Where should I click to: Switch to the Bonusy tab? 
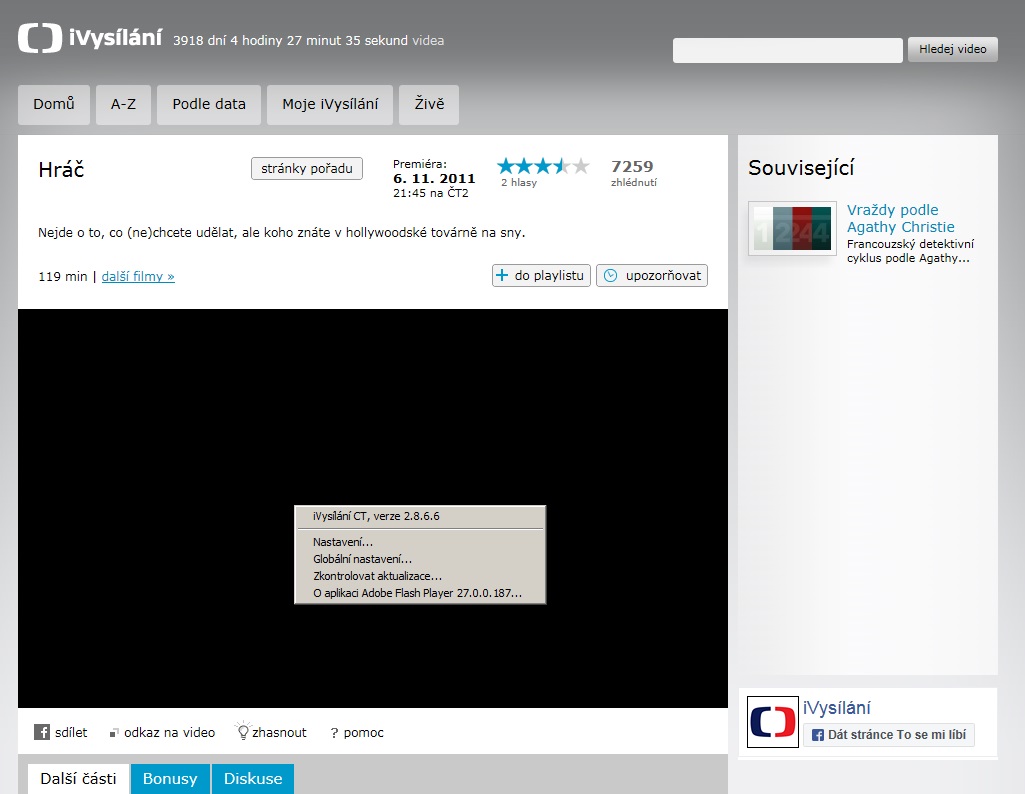click(170, 779)
